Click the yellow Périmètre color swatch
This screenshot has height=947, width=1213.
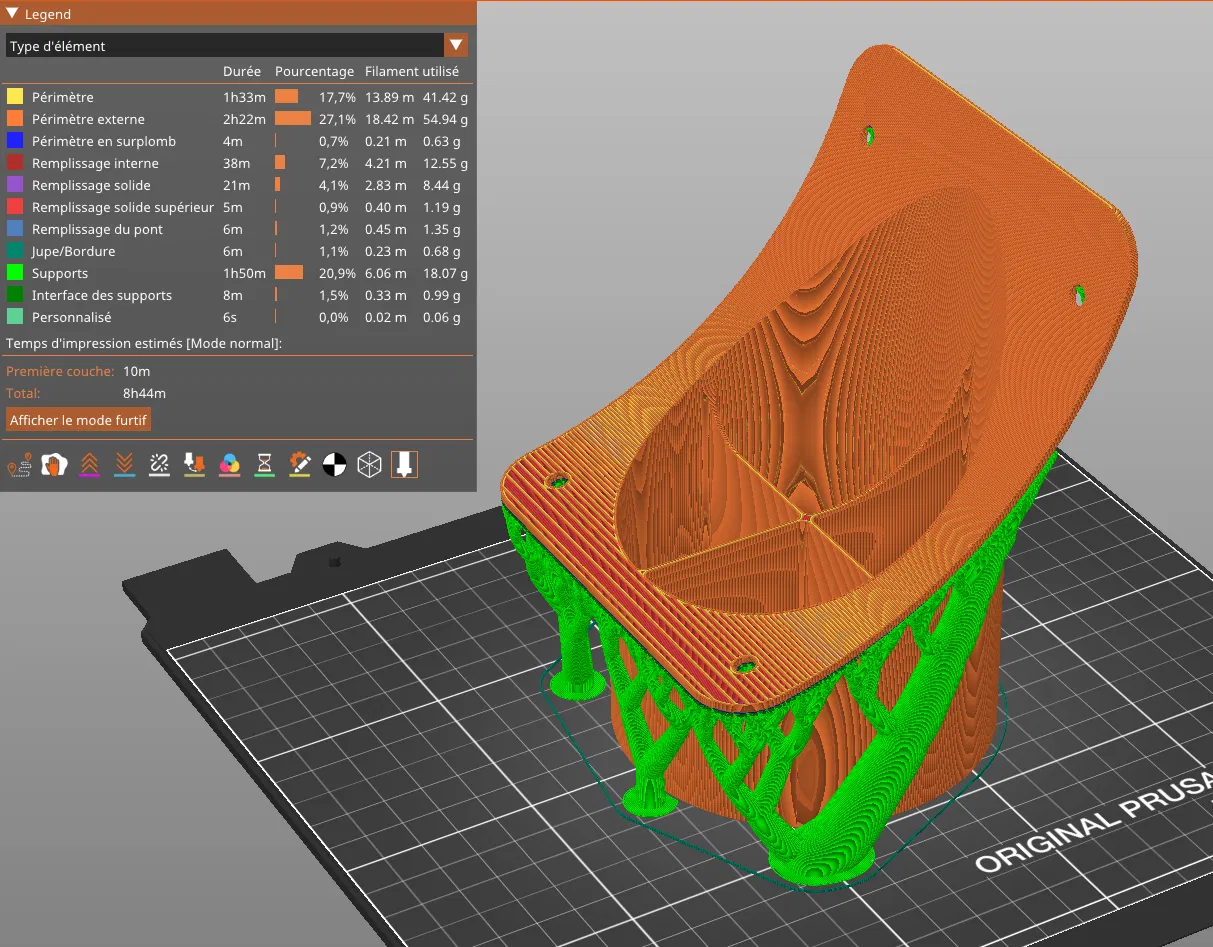click(15, 97)
